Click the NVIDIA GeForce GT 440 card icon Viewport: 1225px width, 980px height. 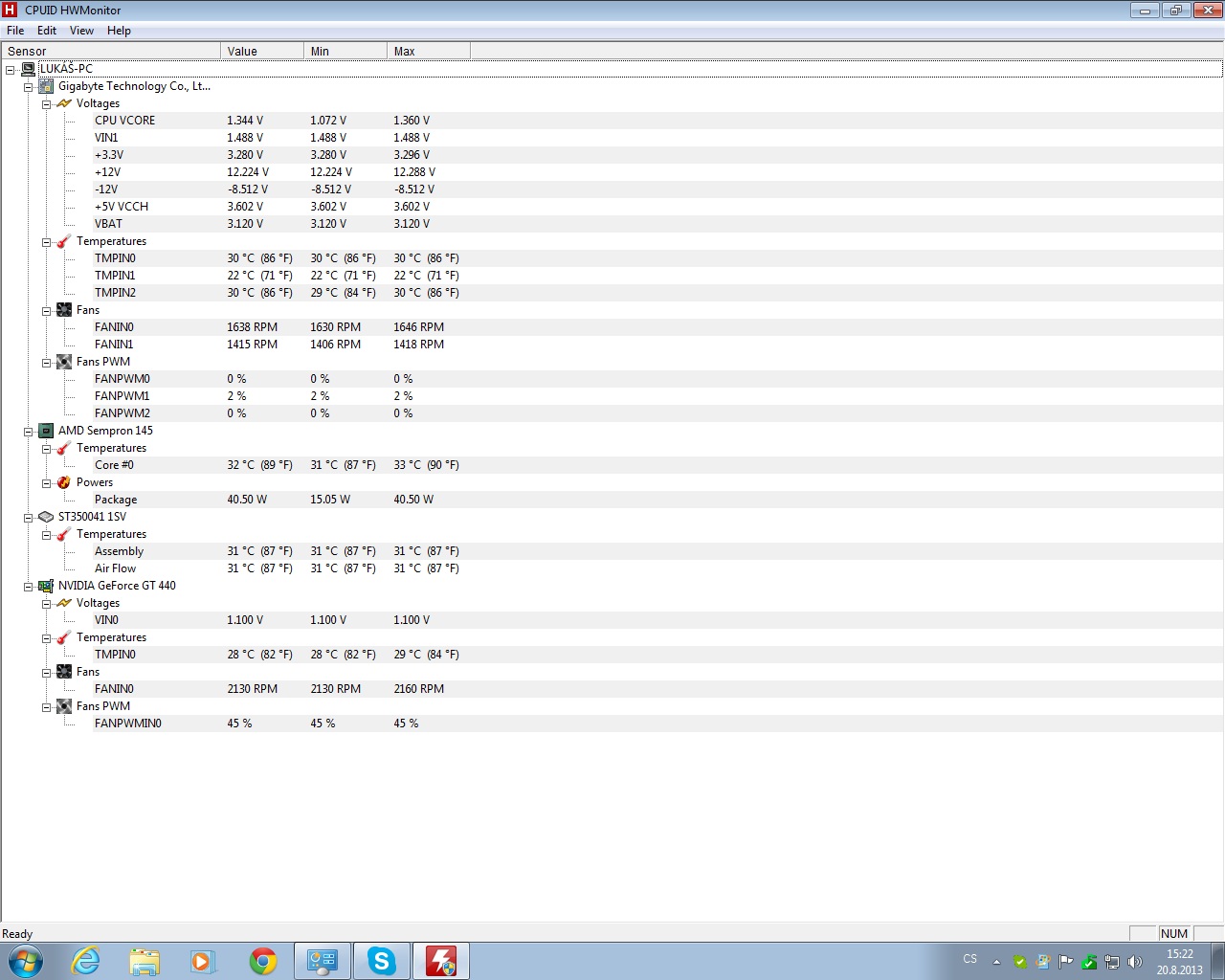46,586
